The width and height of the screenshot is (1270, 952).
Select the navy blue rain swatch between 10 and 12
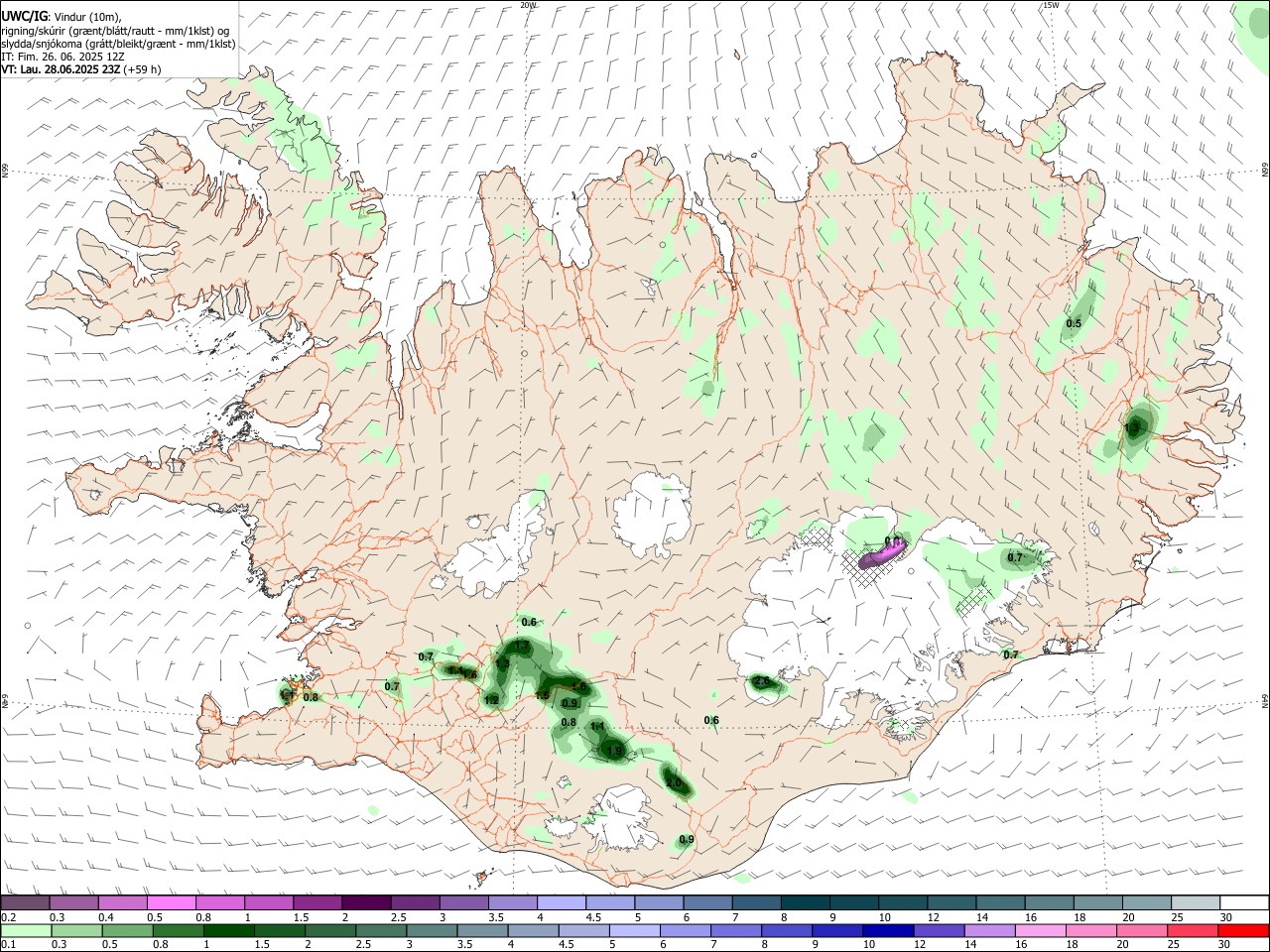coord(888,930)
